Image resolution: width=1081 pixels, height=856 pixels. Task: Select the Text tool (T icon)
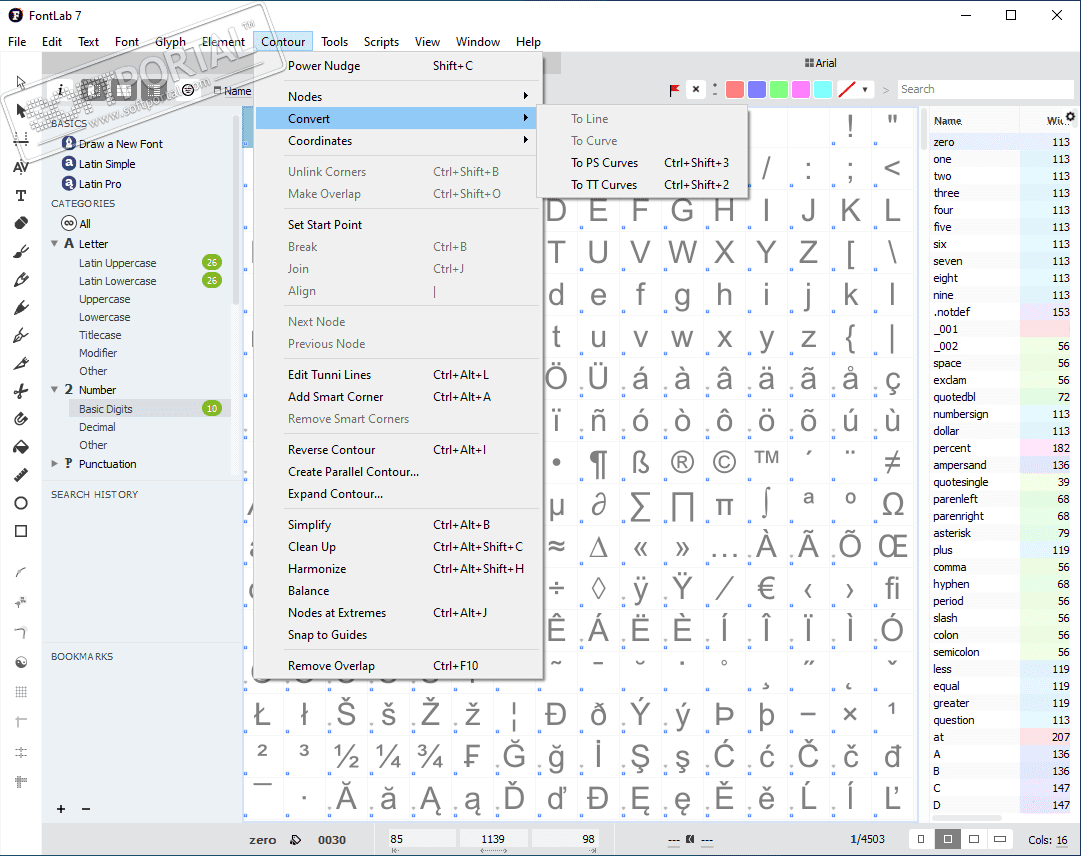[x=21, y=196]
